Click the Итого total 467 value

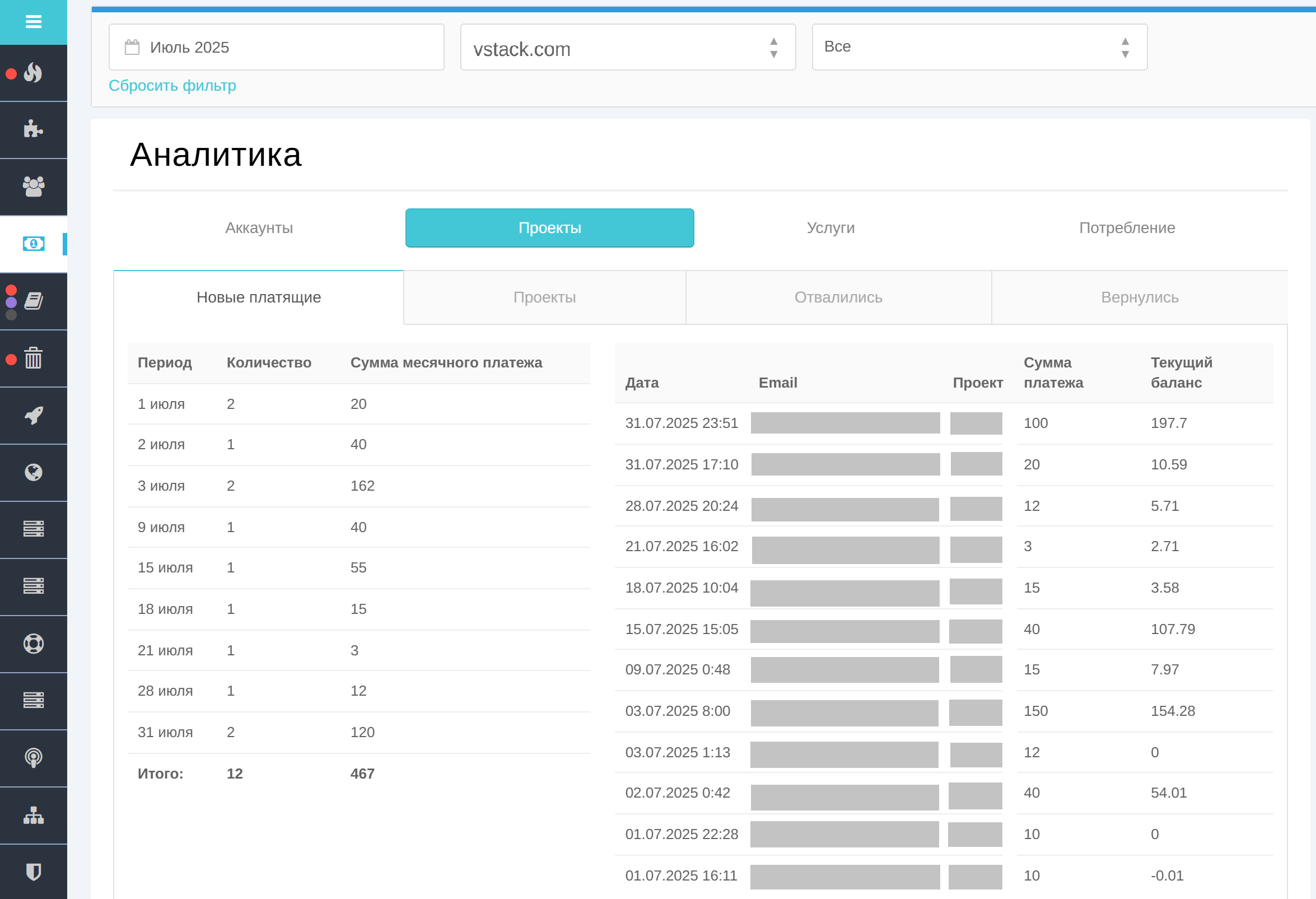tap(362, 774)
